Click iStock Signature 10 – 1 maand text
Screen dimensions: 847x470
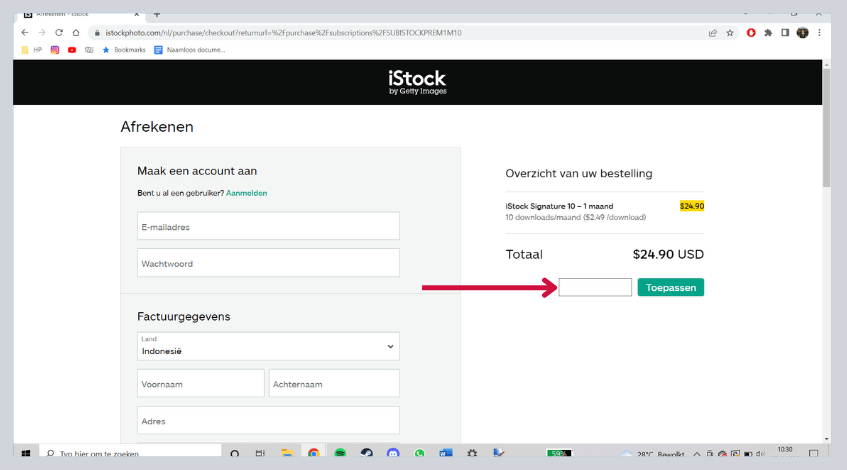(x=559, y=206)
